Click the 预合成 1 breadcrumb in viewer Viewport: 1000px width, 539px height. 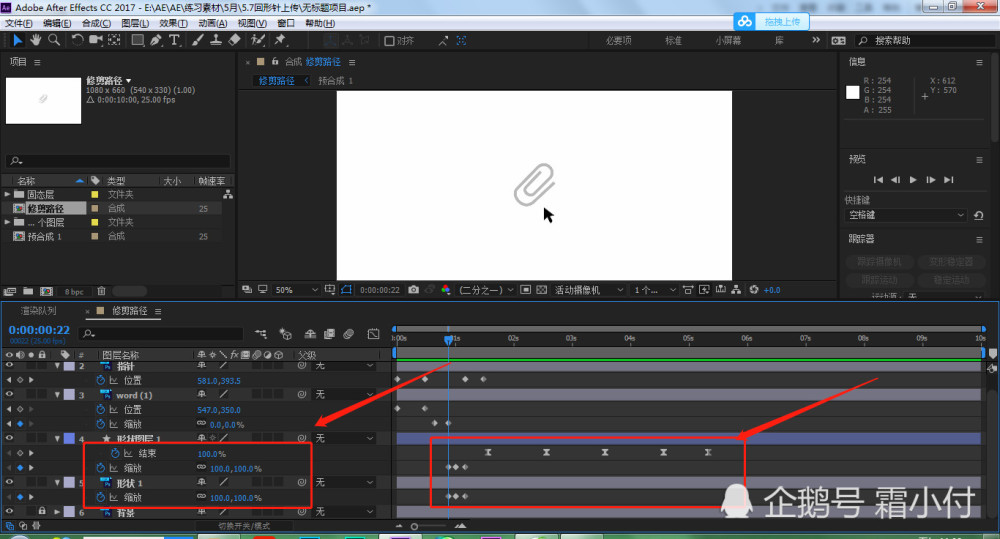coord(335,80)
